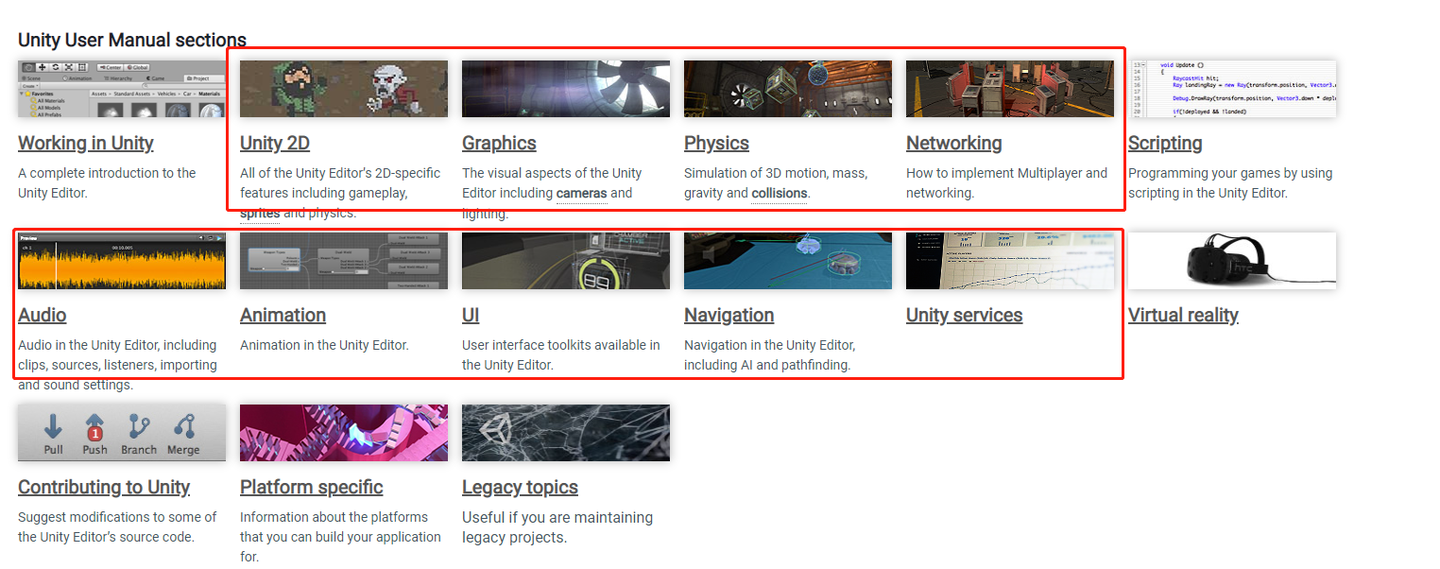Click the Unity 2D pixel characters thumbnail
The height and width of the screenshot is (569, 1440).
343,89
